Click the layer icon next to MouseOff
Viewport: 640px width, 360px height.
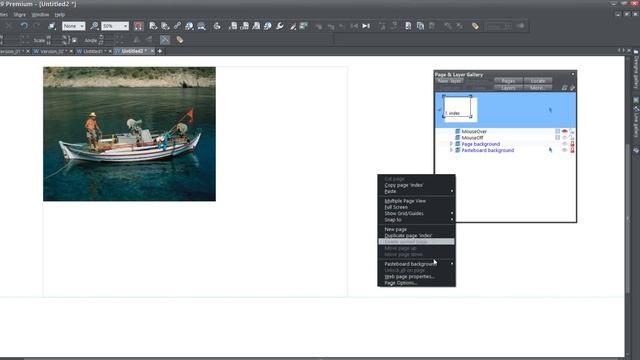coord(458,138)
